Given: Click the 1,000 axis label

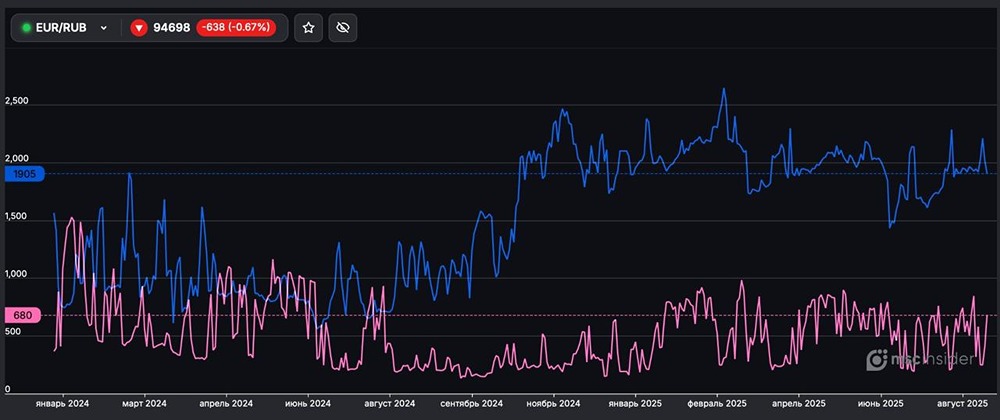Looking at the screenshot, I should [16, 275].
